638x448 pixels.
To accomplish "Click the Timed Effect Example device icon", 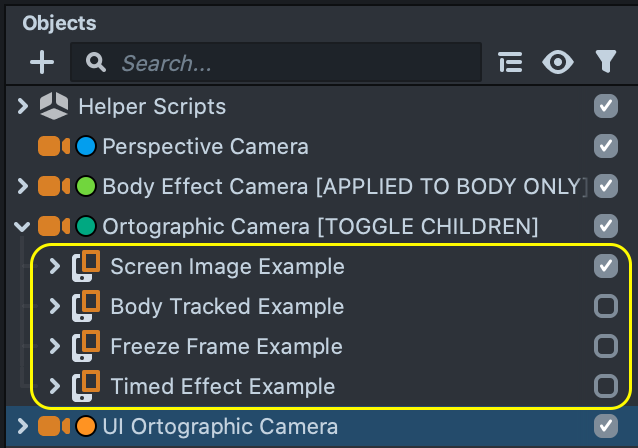I will point(87,387).
